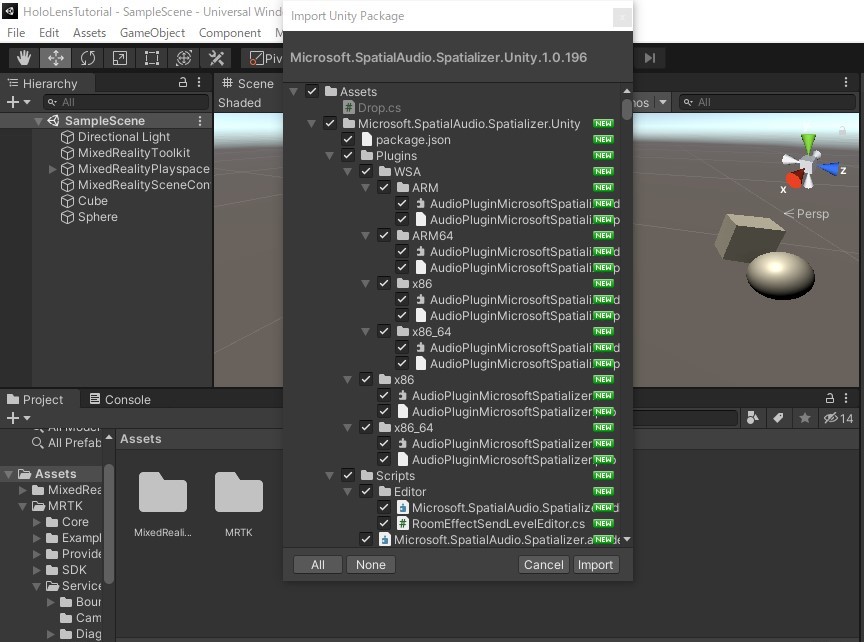The height and width of the screenshot is (642, 864).
Task: Open the File menu
Action: [x=16, y=33]
